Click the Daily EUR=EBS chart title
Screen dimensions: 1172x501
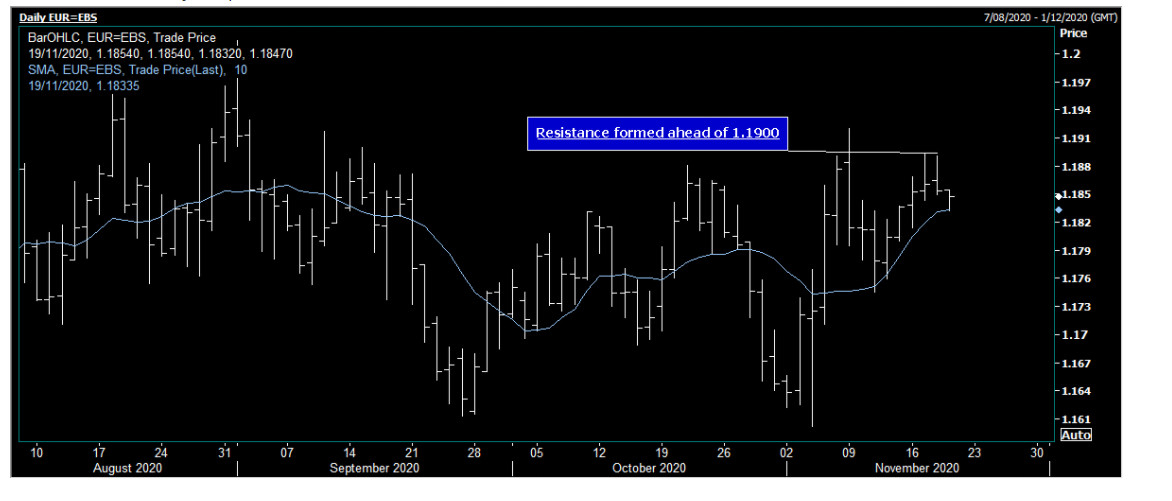click(58, 17)
